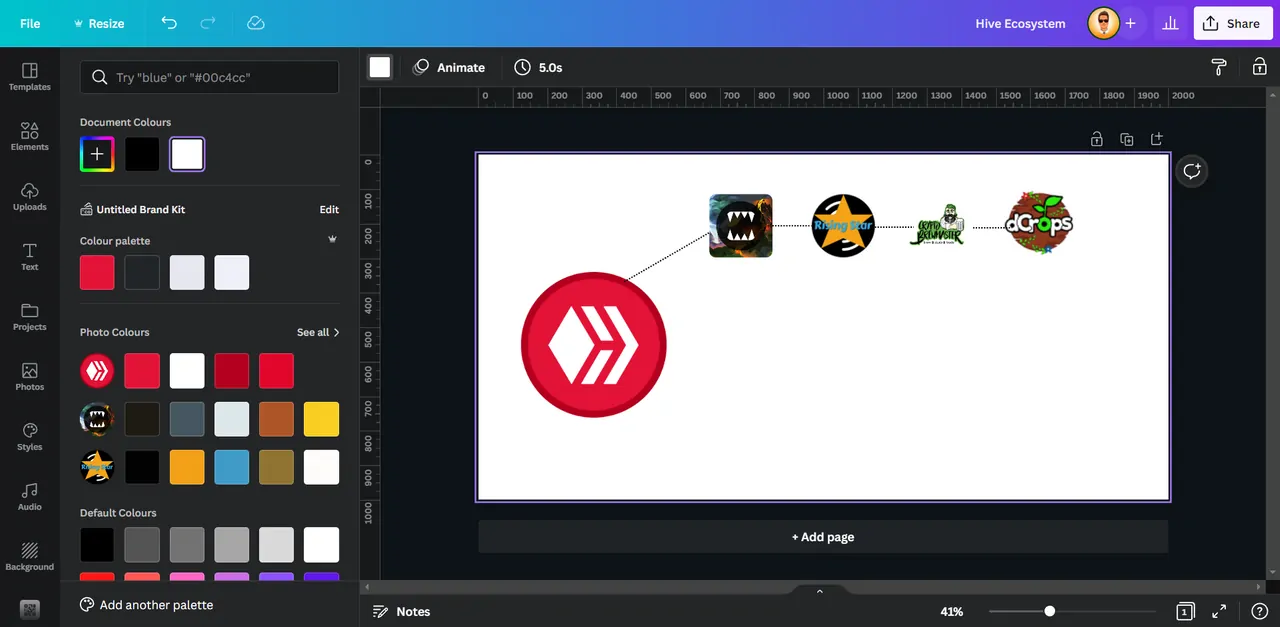This screenshot has width=1280, height=627.
Task: Click the Add page button
Action: [x=823, y=537]
